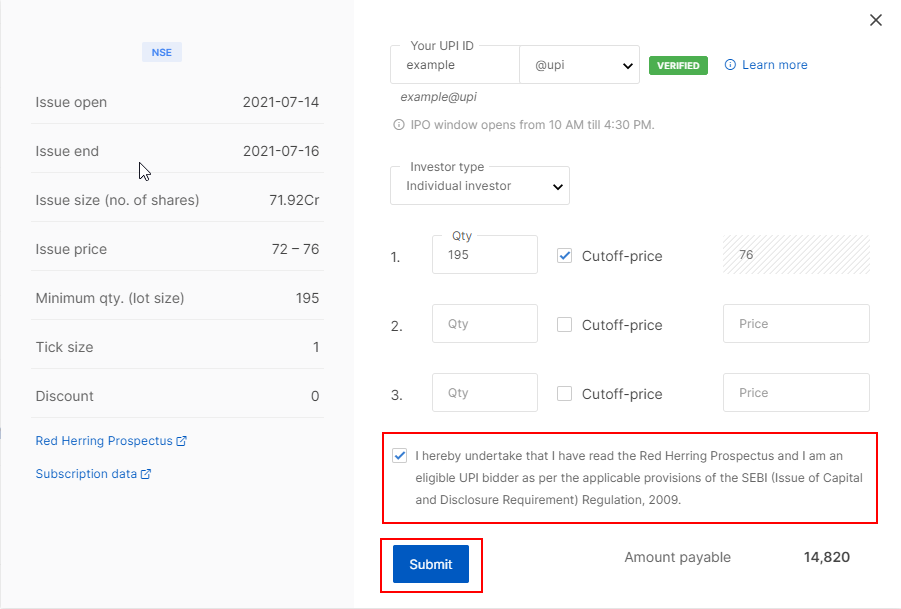Open the Subscription data link
The width and height of the screenshot is (901, 609).
tap(86, 474)
